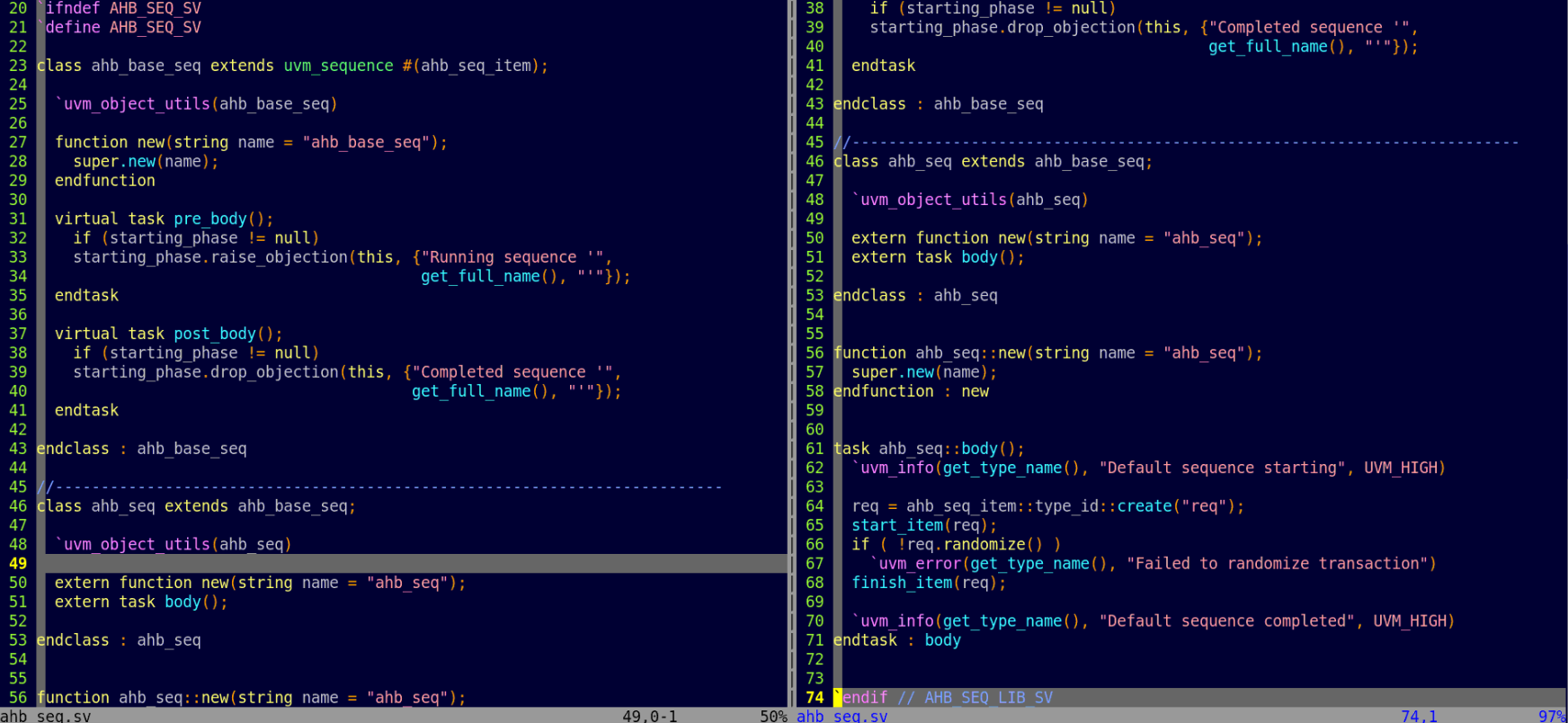Click line number 23 in left pane

tap(18, 66)
